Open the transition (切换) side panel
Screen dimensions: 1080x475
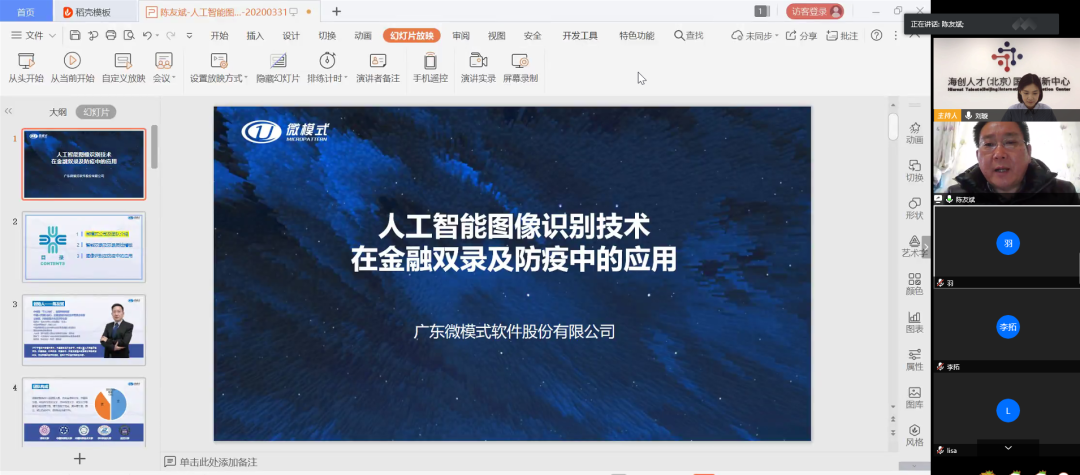(x=915, y=171)
